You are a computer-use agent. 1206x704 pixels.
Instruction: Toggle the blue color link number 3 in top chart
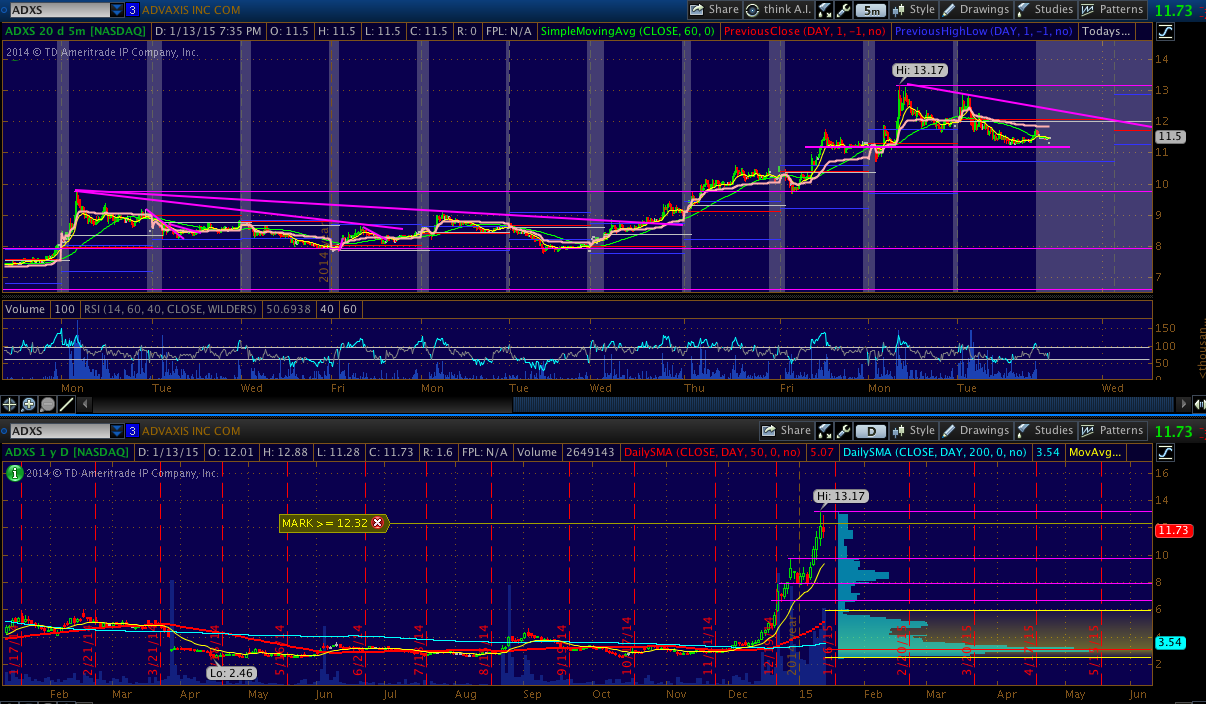pos(132,10)
